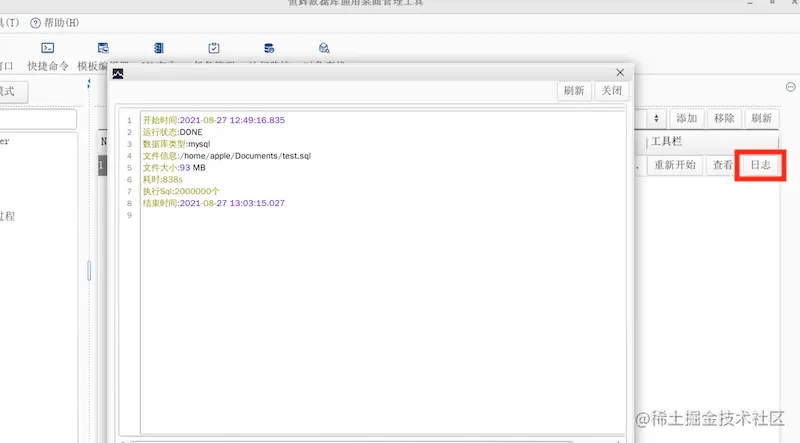This screenshot has height=443, width=800.
Task: Click 刷新 next to 移除 in the background panel
Action: pos(761,118)
